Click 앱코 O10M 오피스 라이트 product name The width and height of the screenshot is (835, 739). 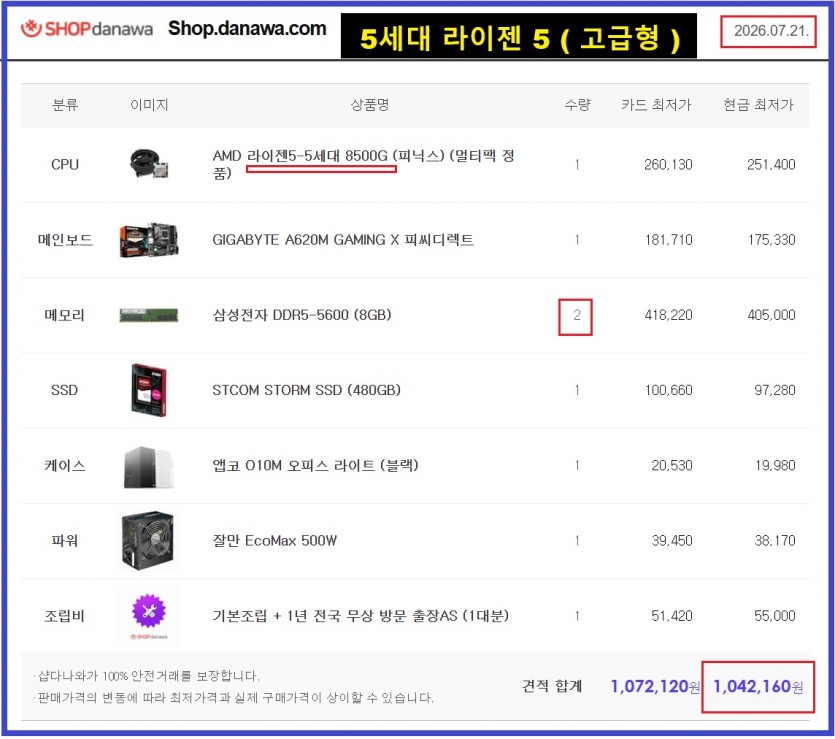coord(315,465)
